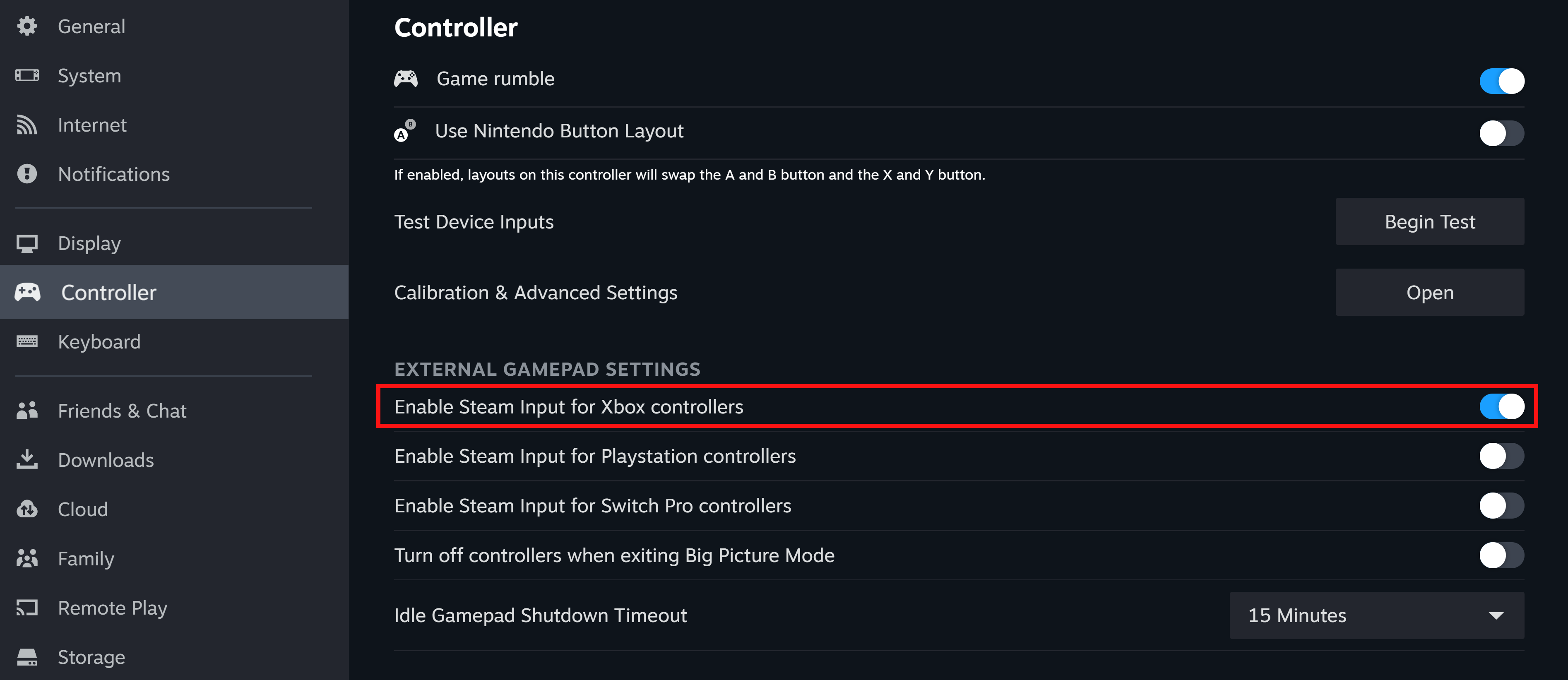The image size is (1568, 680).
Task: Open System settings via its icon
Action: click(27, 75)
